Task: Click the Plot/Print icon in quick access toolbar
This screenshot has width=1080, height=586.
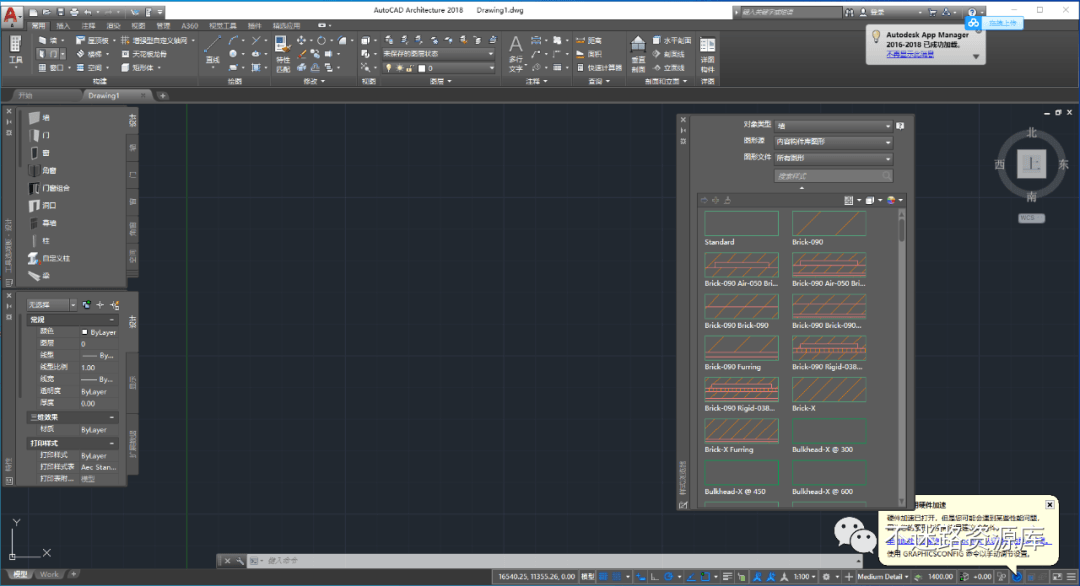Action: (x=74, y=12)
